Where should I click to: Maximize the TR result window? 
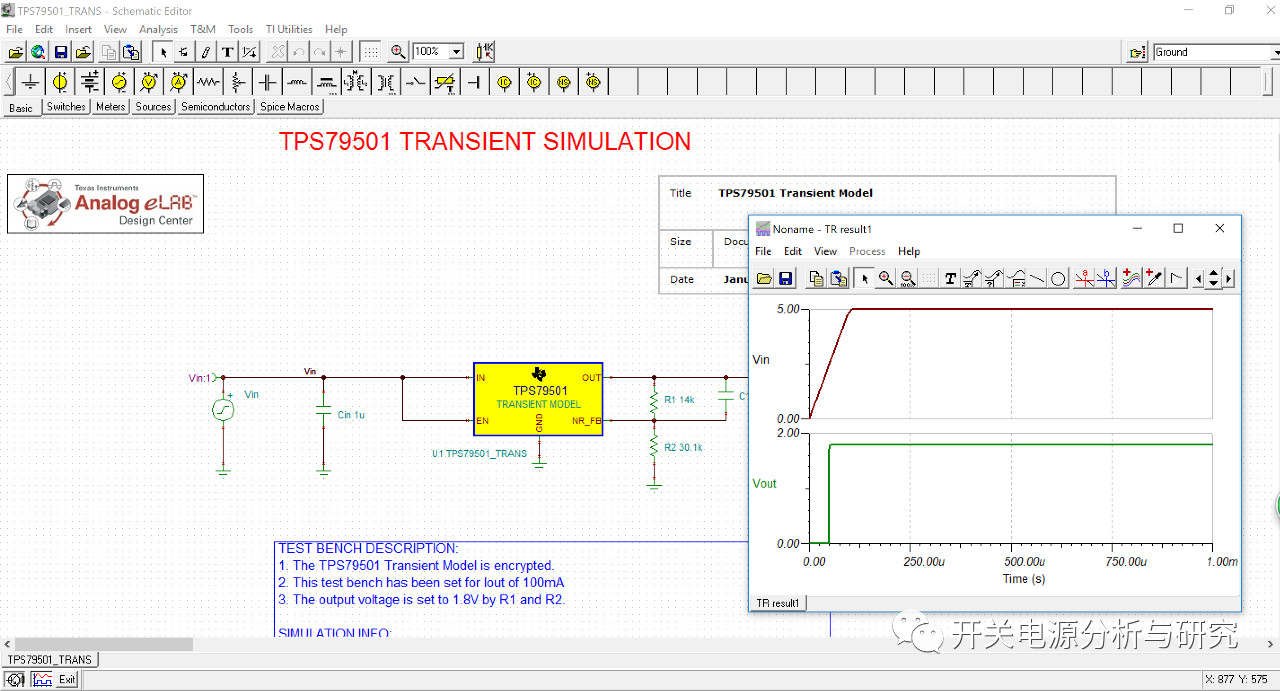[1178, 229]
